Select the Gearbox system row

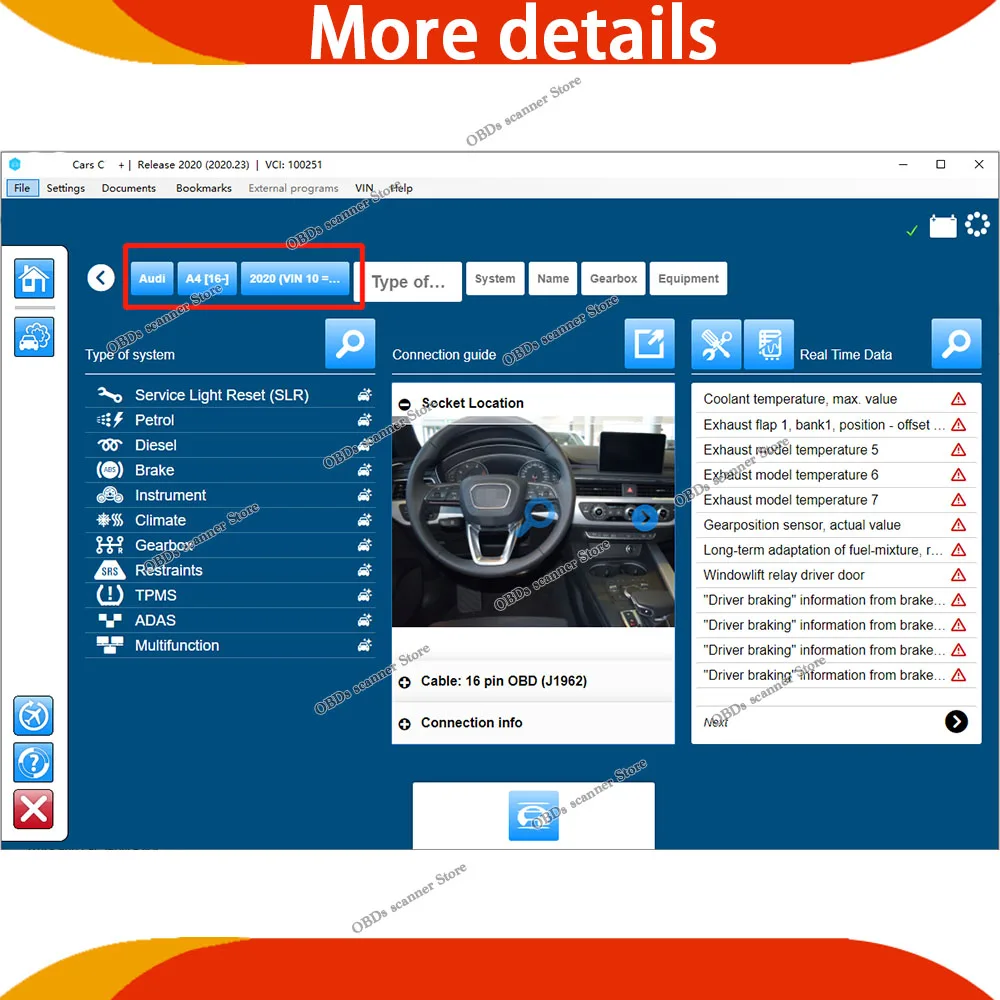coord(230,545)
